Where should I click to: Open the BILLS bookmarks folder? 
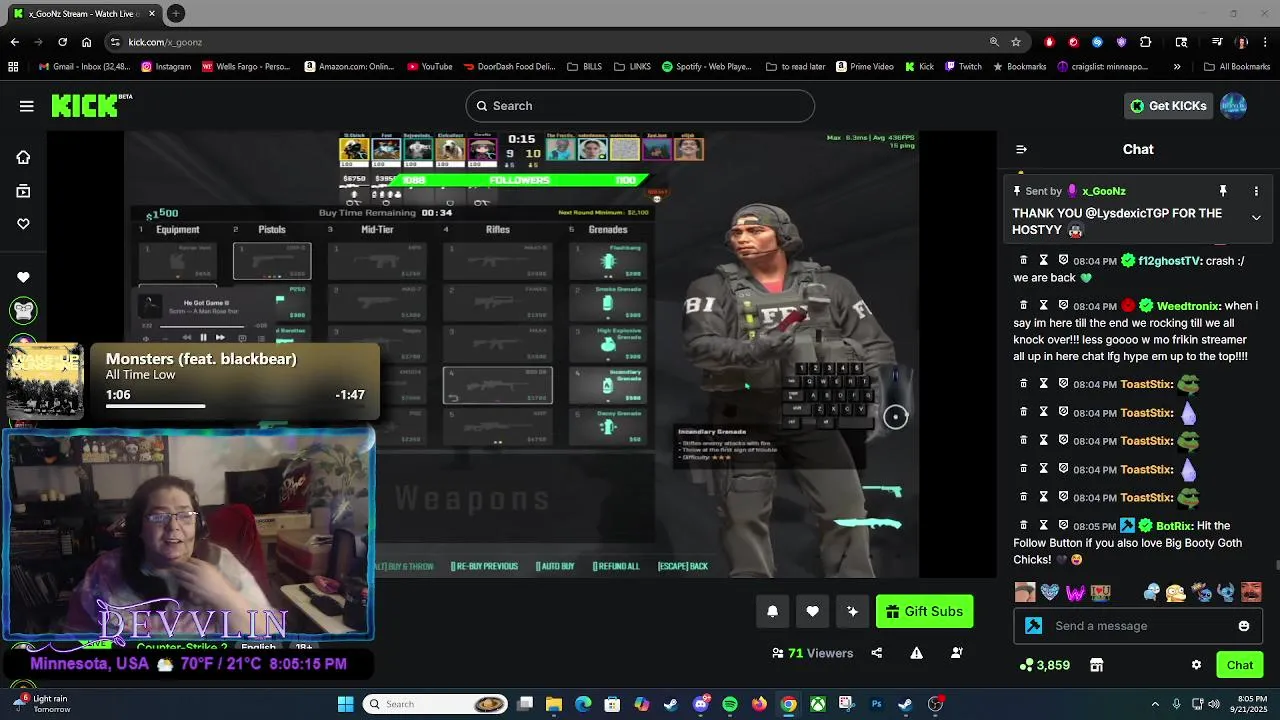point(584,67)
